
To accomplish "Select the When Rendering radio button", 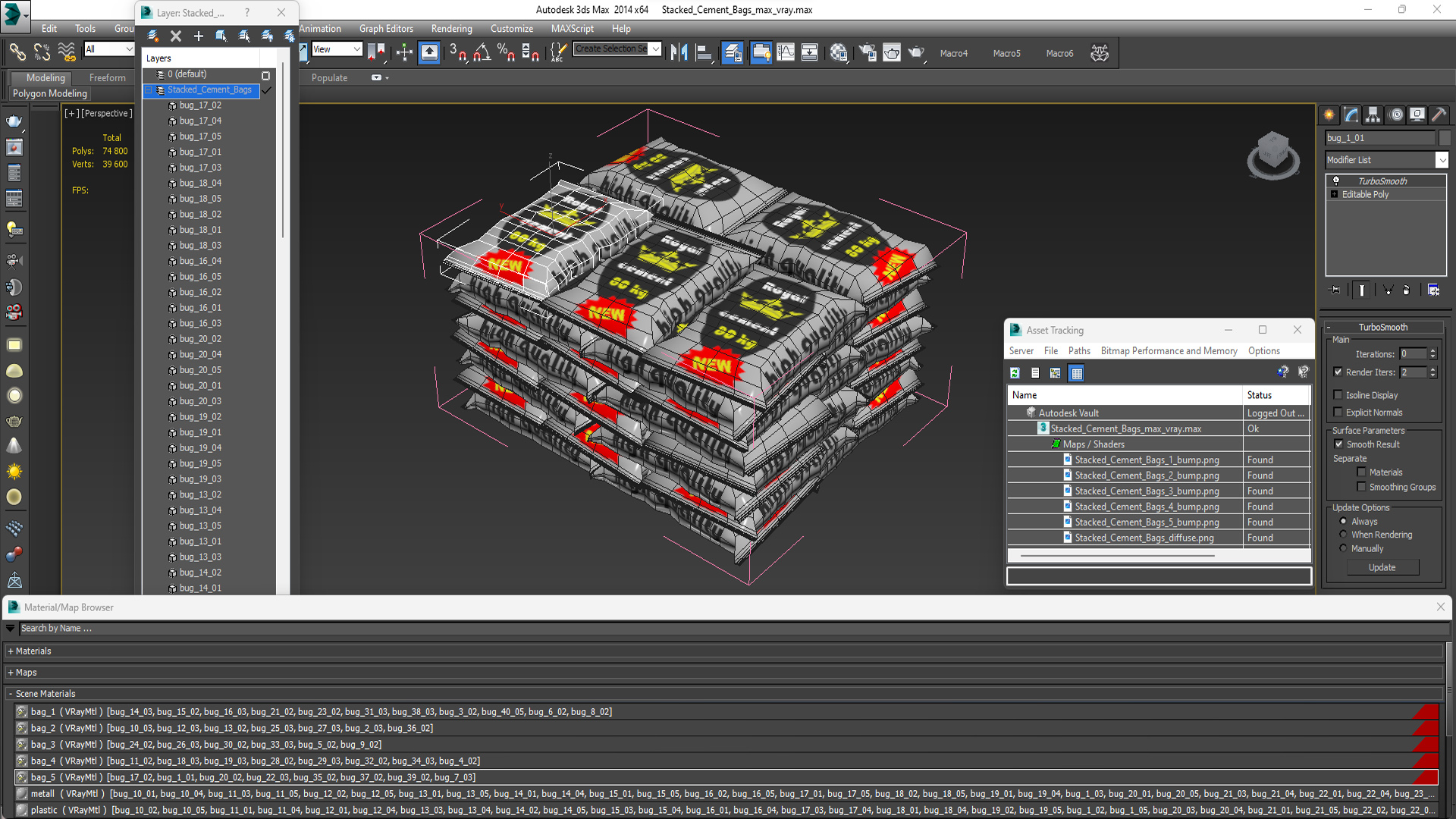I will [x=1343, y=535].
